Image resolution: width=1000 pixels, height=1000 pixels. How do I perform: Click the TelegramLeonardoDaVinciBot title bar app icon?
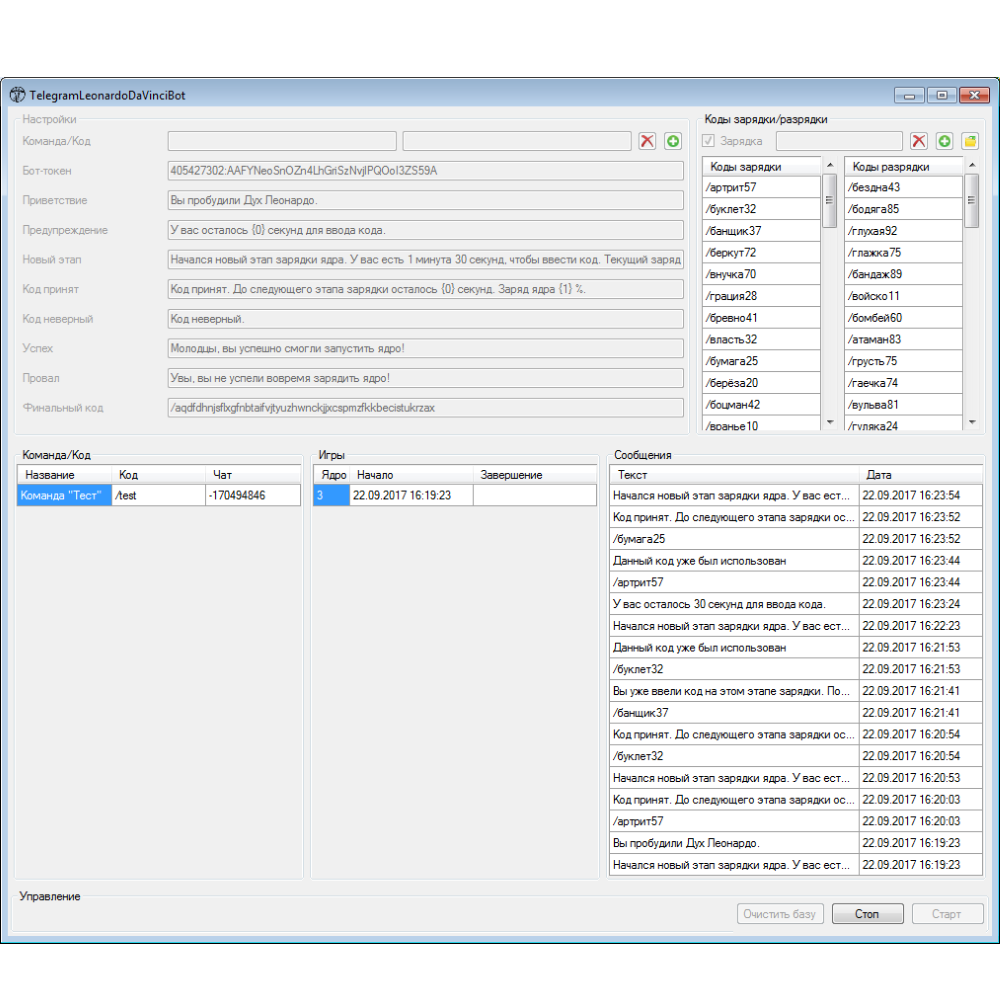point(18,95)
